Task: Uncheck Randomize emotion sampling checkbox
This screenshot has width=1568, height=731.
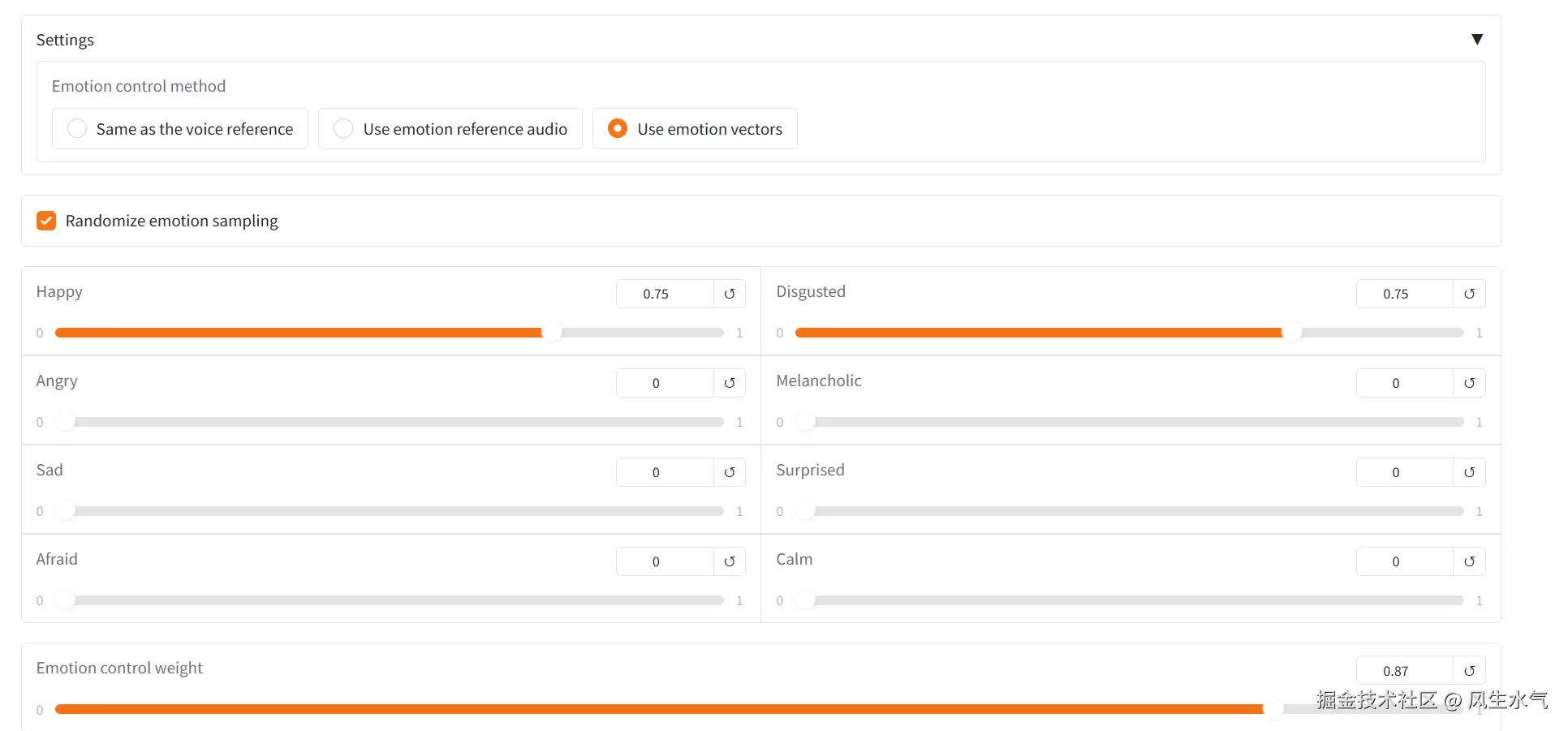Action: (46, 221)
